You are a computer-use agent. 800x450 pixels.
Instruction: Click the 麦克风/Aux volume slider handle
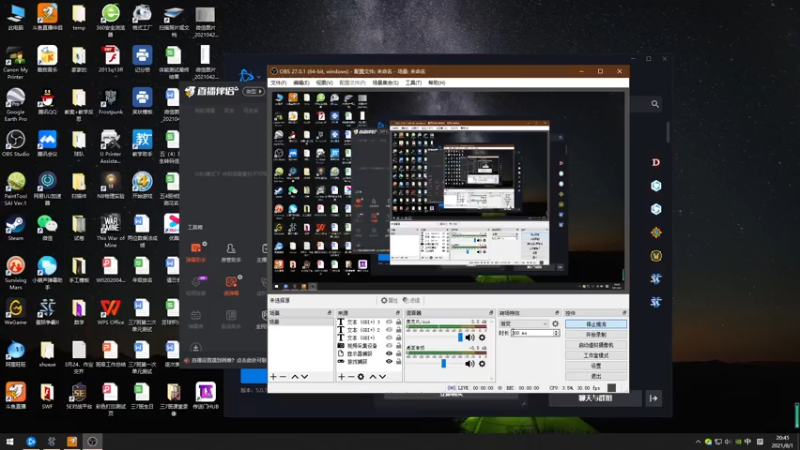tap(460, 337)
